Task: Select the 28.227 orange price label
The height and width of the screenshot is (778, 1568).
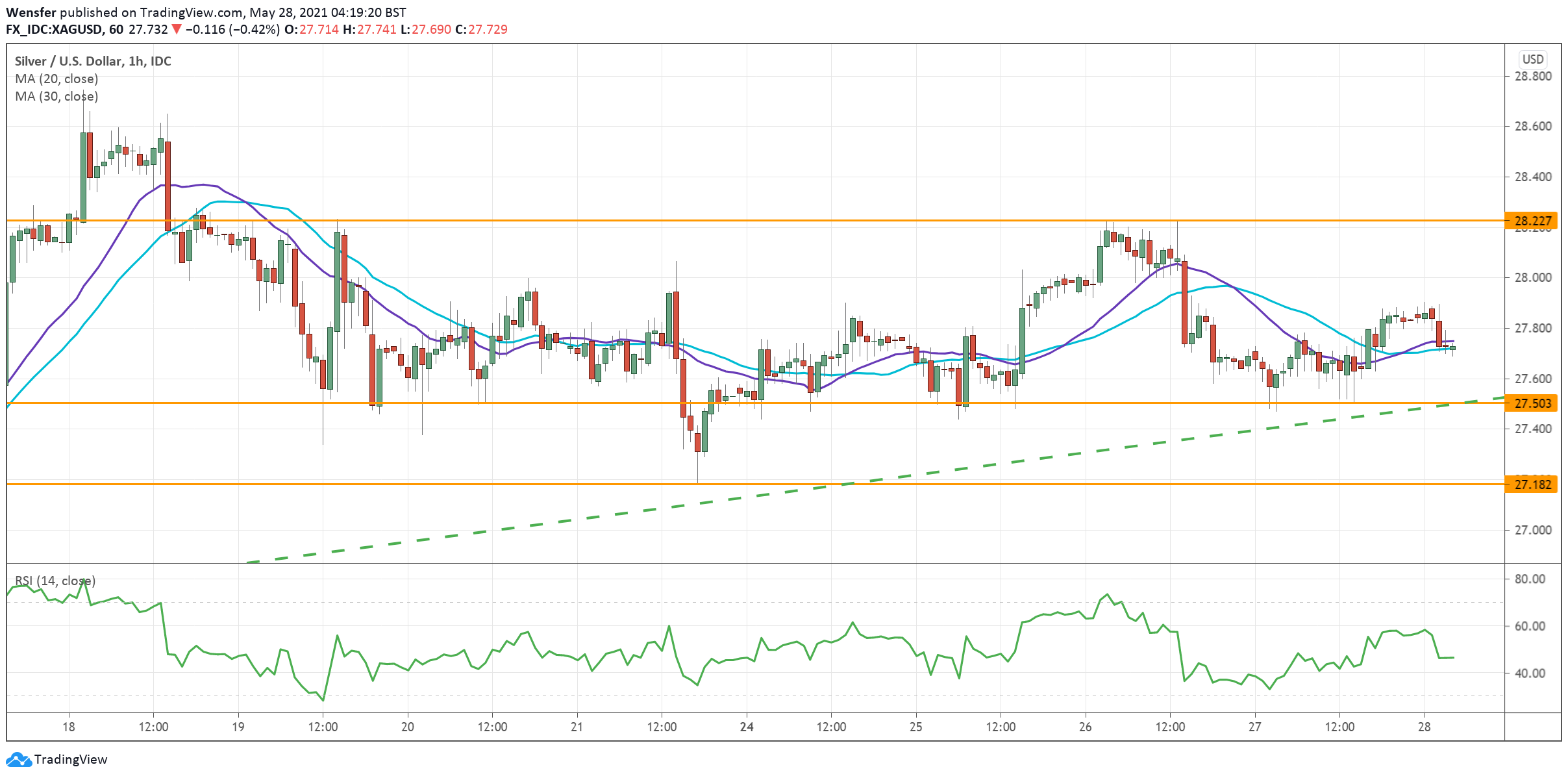Action: click(x=1532, y=221)
